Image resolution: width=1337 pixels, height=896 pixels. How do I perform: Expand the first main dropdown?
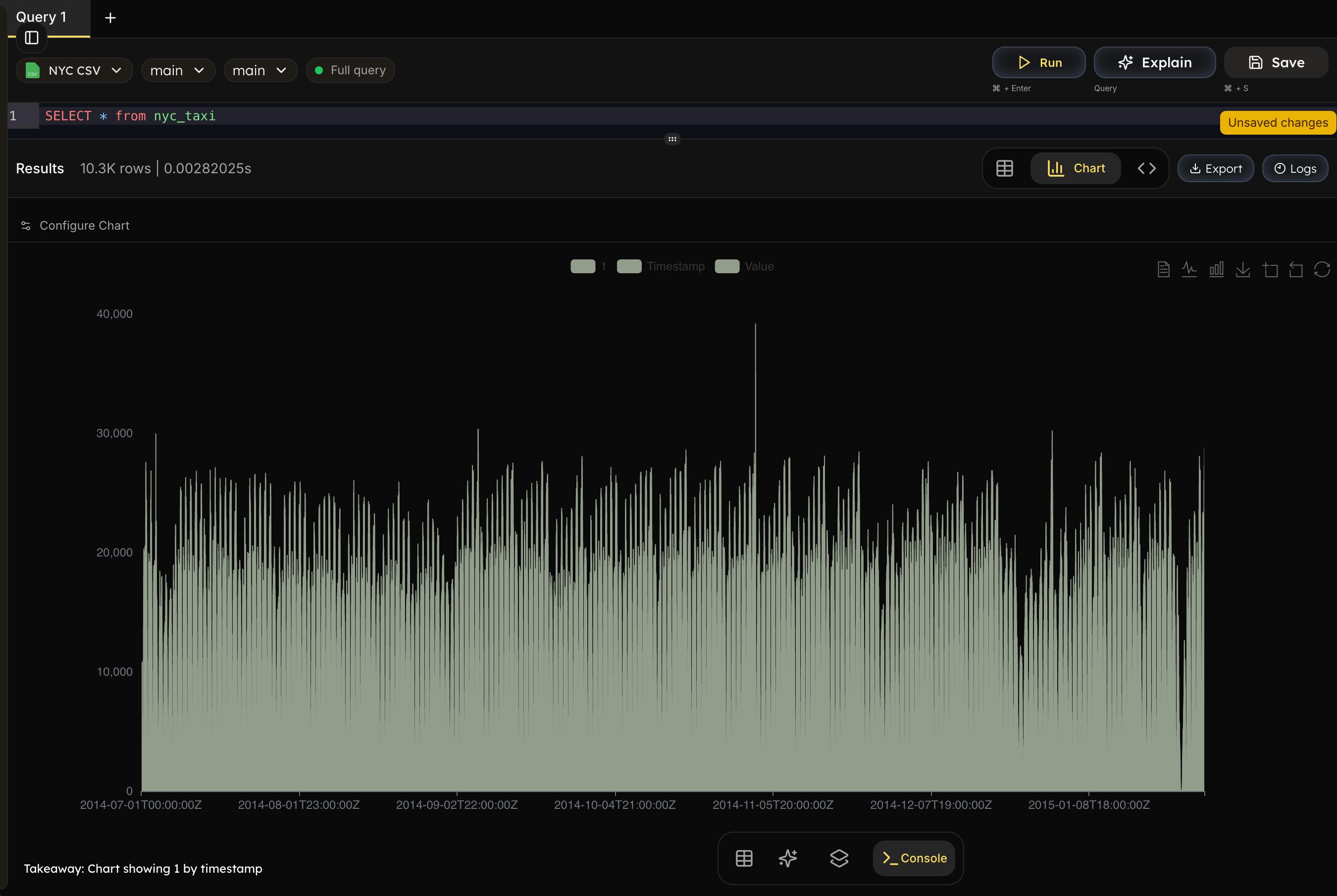tap(178, 70)
